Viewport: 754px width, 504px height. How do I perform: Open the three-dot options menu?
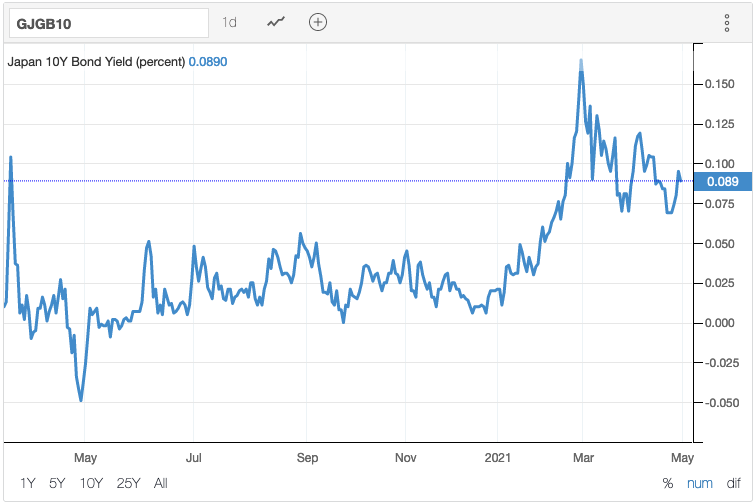(x=727, y=23)
